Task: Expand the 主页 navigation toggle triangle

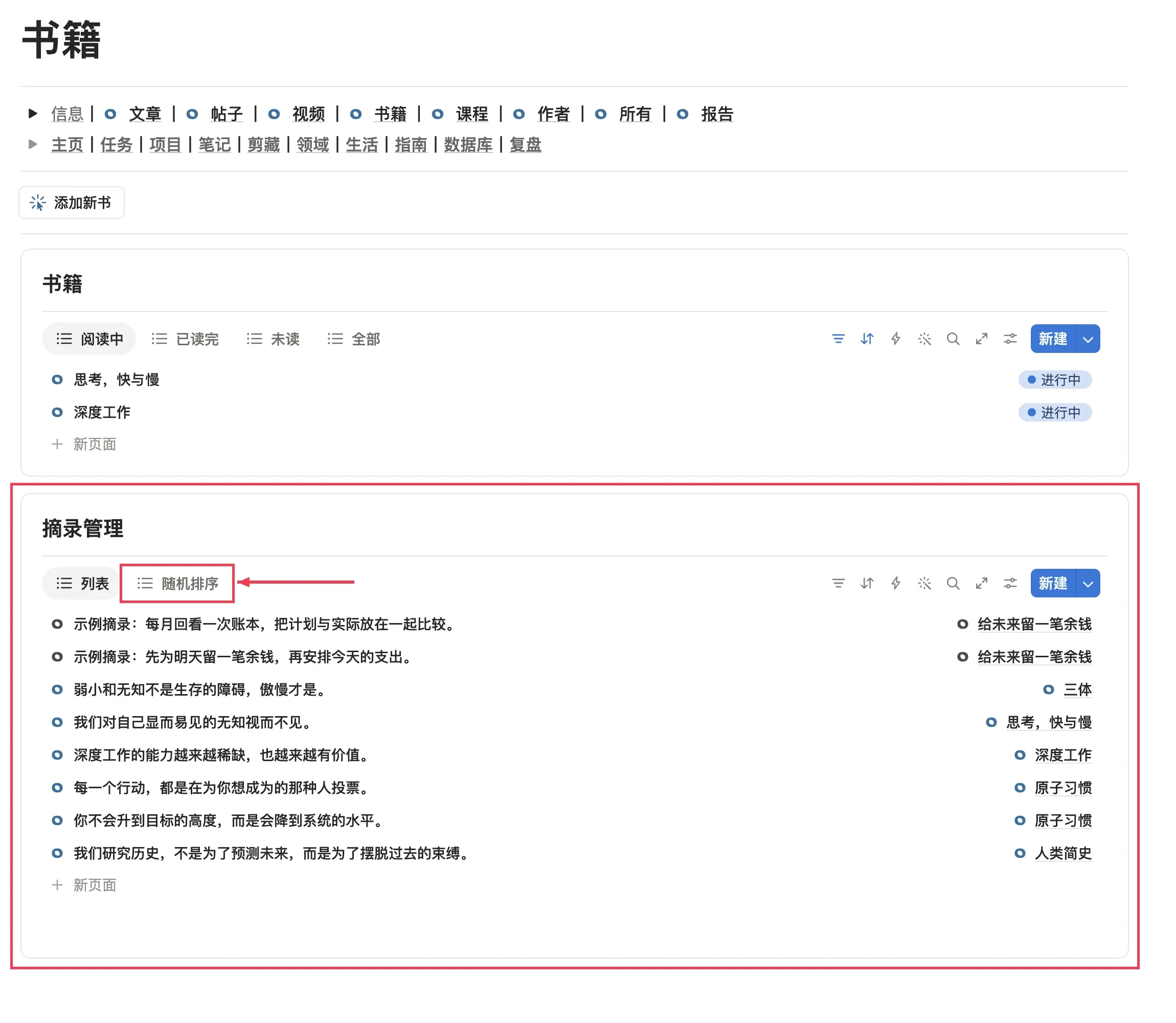Action: tap(33, 144)
